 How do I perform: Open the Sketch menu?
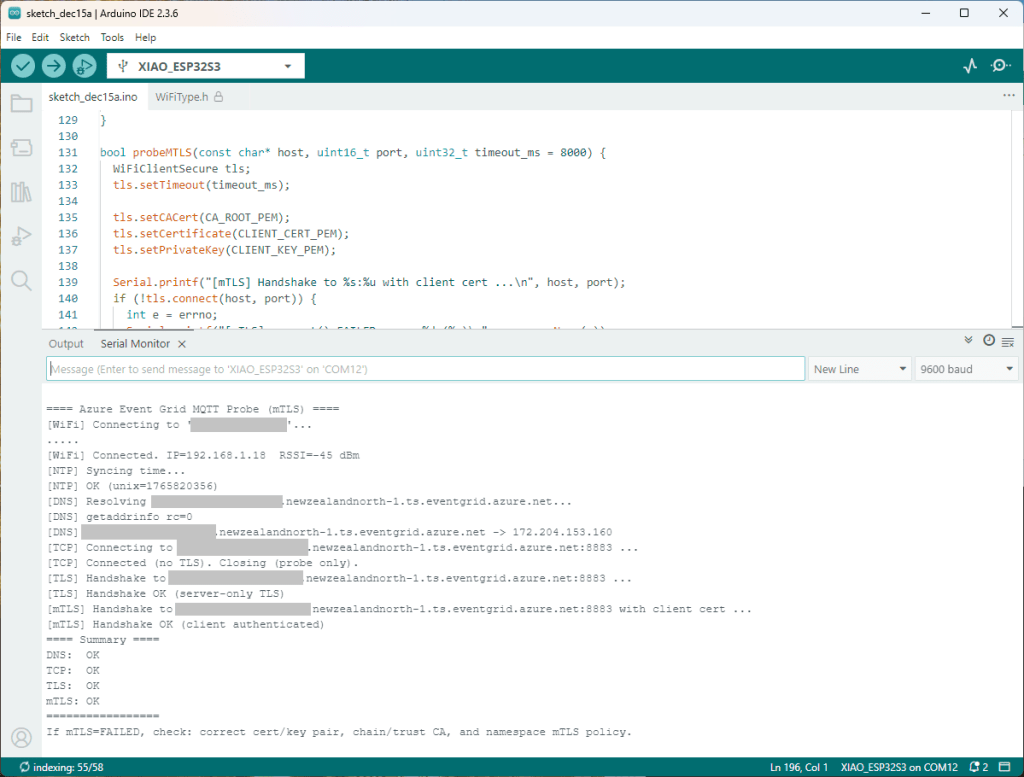[74, 37]
